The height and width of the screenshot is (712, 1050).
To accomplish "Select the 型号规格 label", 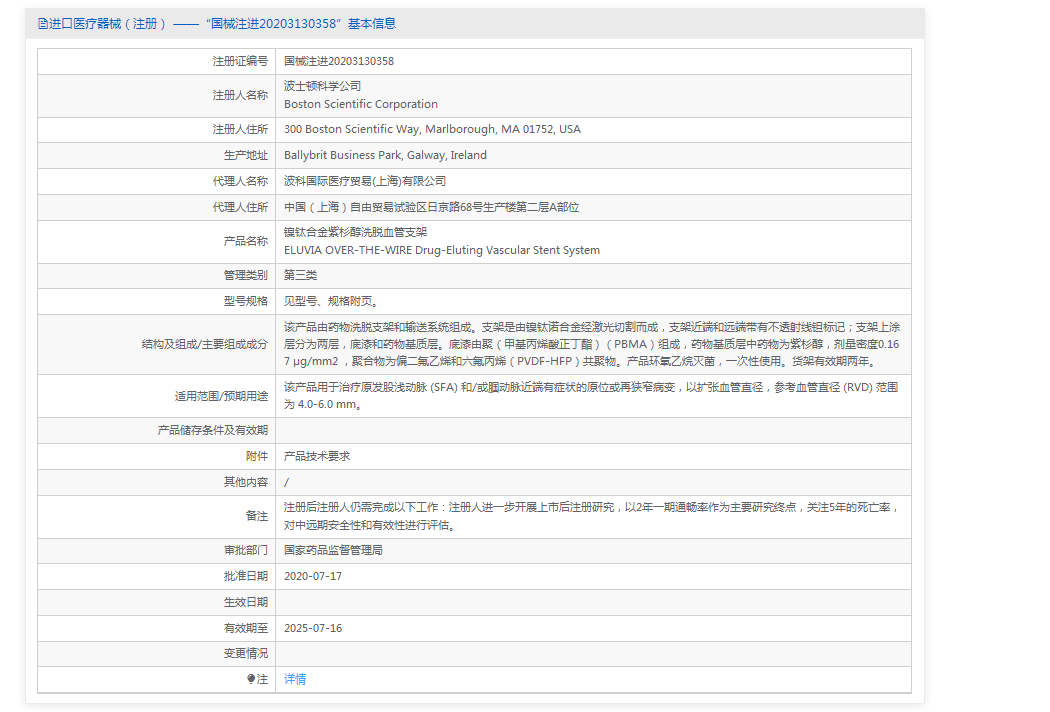I will tap(245, 302).
